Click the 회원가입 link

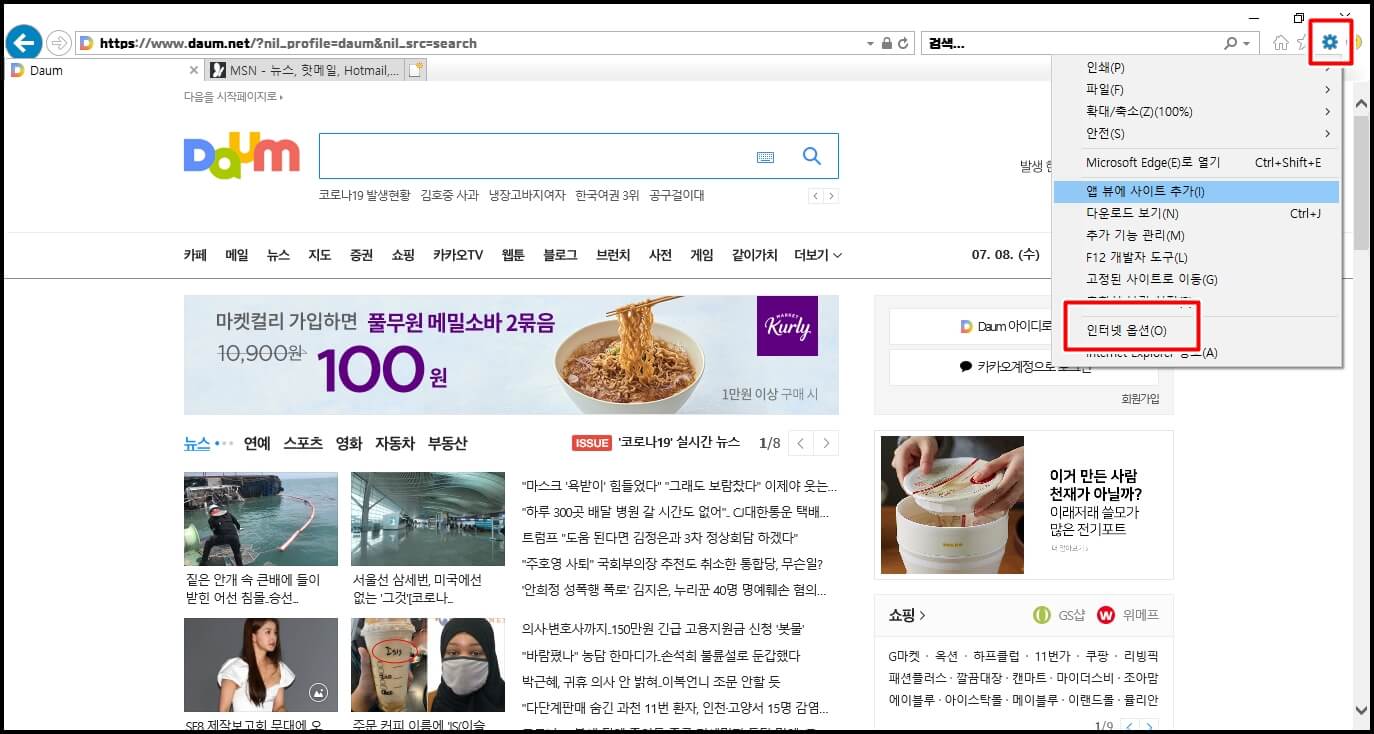point(1140,398)
